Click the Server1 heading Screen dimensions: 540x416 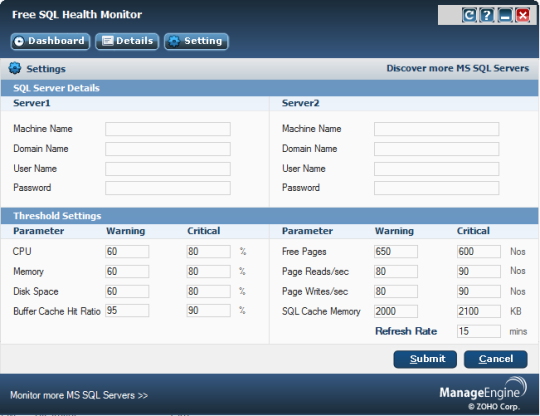pyautogui.click(x=32, y=103)
